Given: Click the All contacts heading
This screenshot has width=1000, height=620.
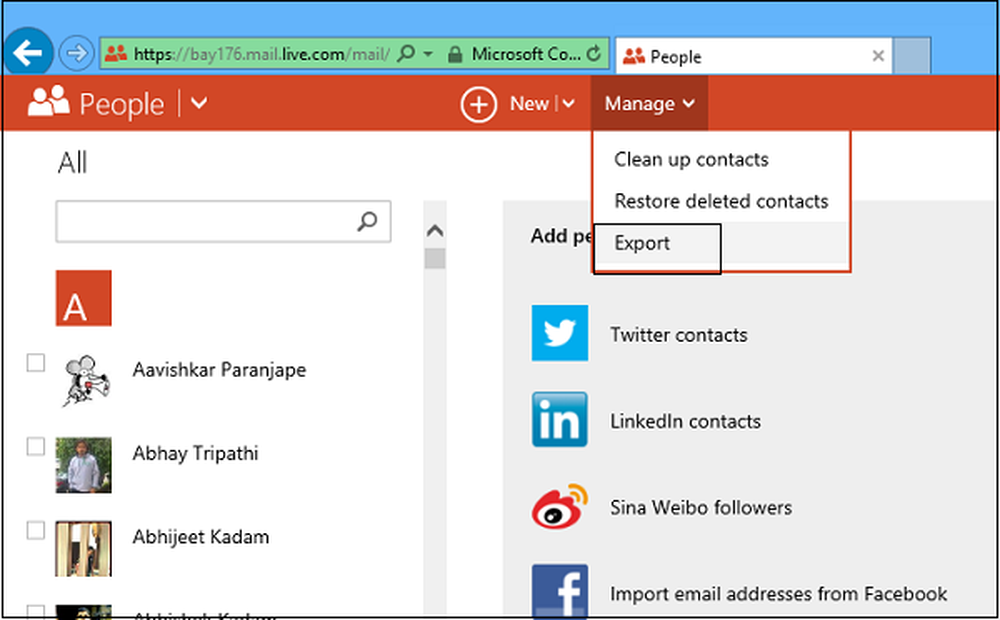Looking at the screenshot, I should pos(73,163).
